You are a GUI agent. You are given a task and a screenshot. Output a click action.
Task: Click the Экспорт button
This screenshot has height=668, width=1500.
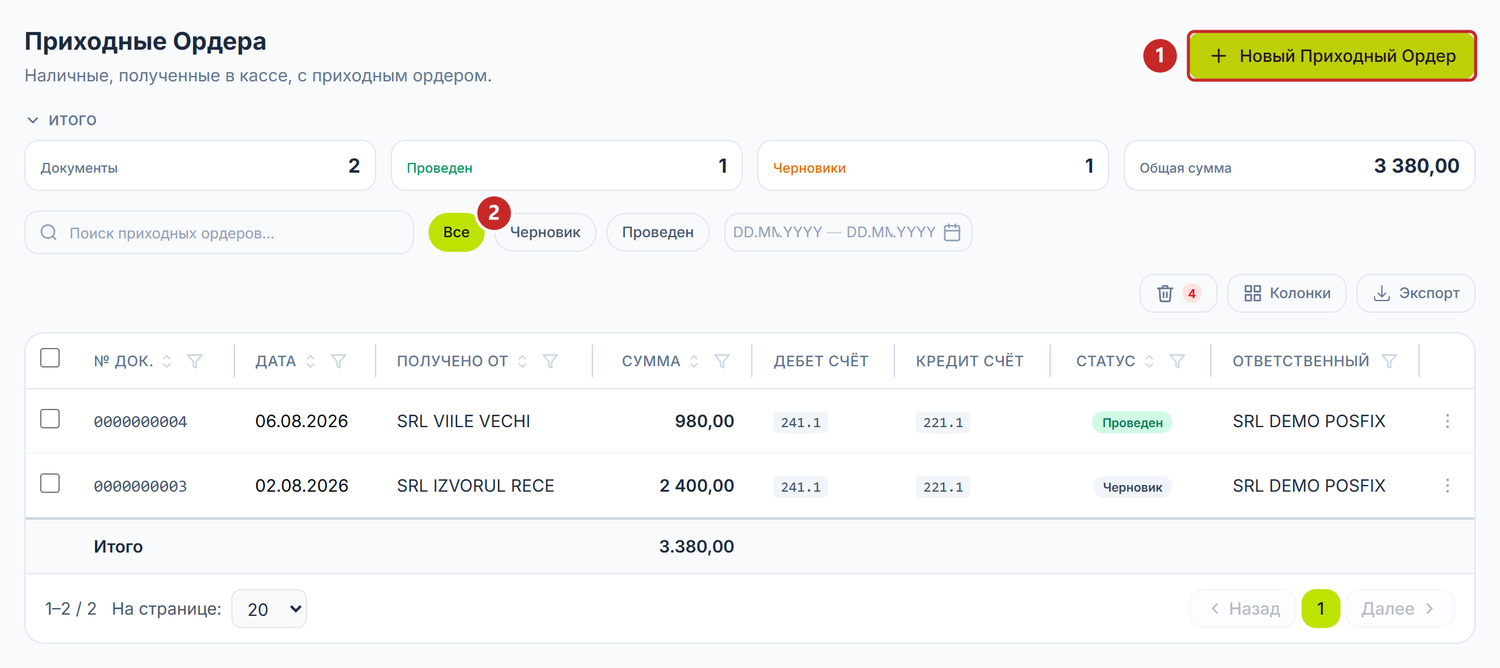1416,293
